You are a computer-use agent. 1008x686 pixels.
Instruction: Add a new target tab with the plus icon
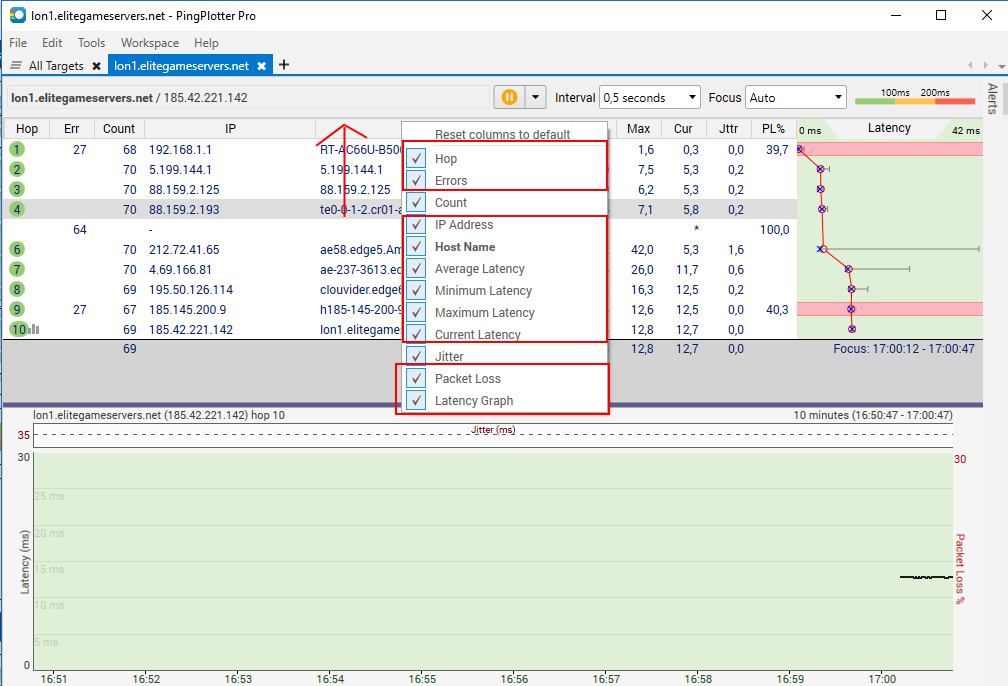pos(285,64)
